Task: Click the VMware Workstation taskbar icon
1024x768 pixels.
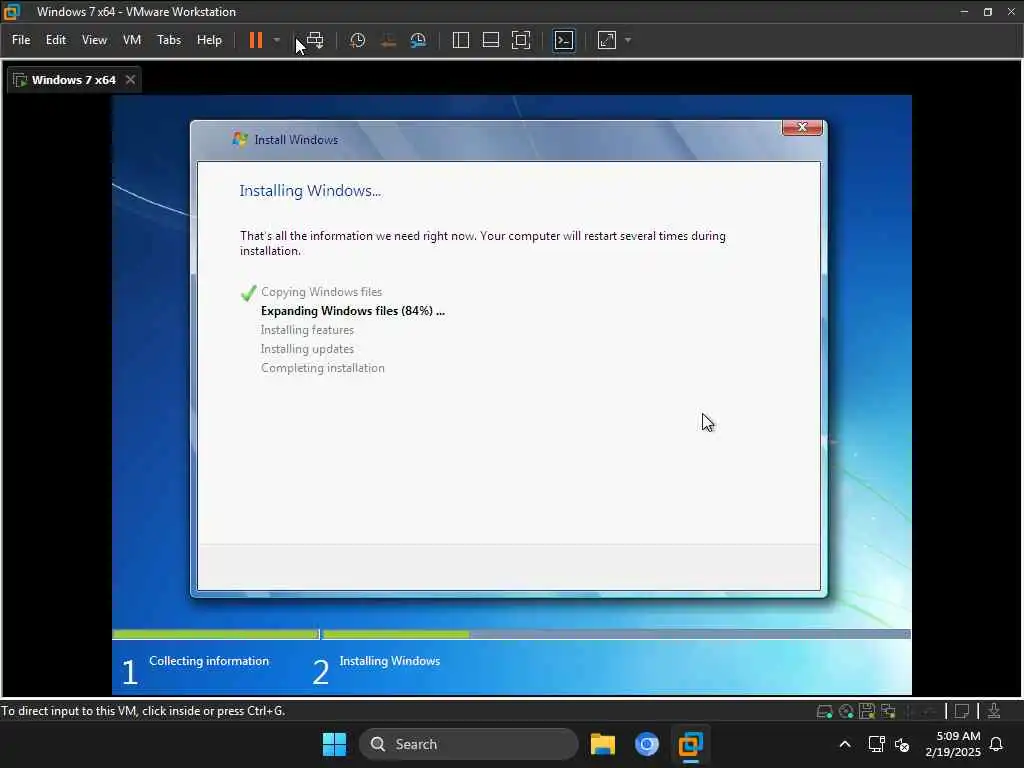Action: (x=690, y=744)
